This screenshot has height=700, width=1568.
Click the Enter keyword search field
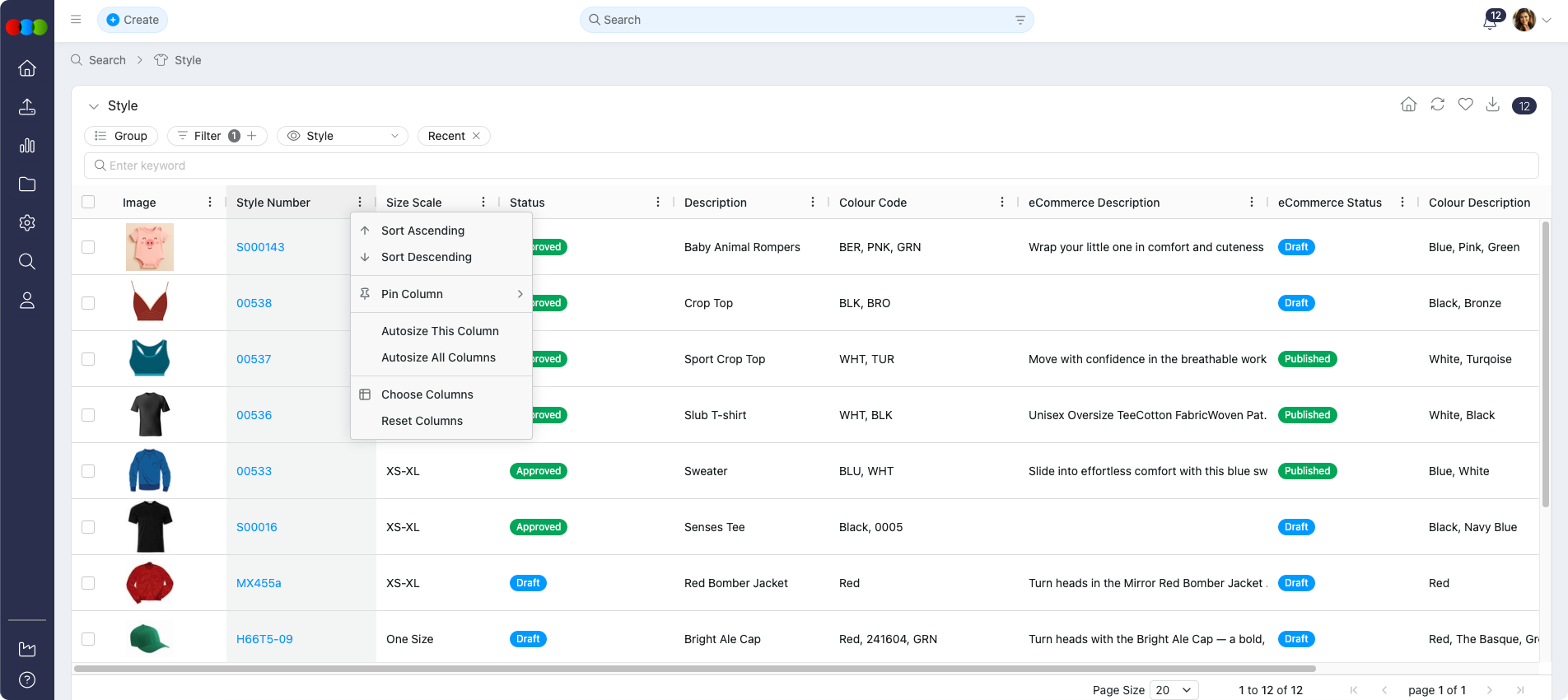click(811, 166)
